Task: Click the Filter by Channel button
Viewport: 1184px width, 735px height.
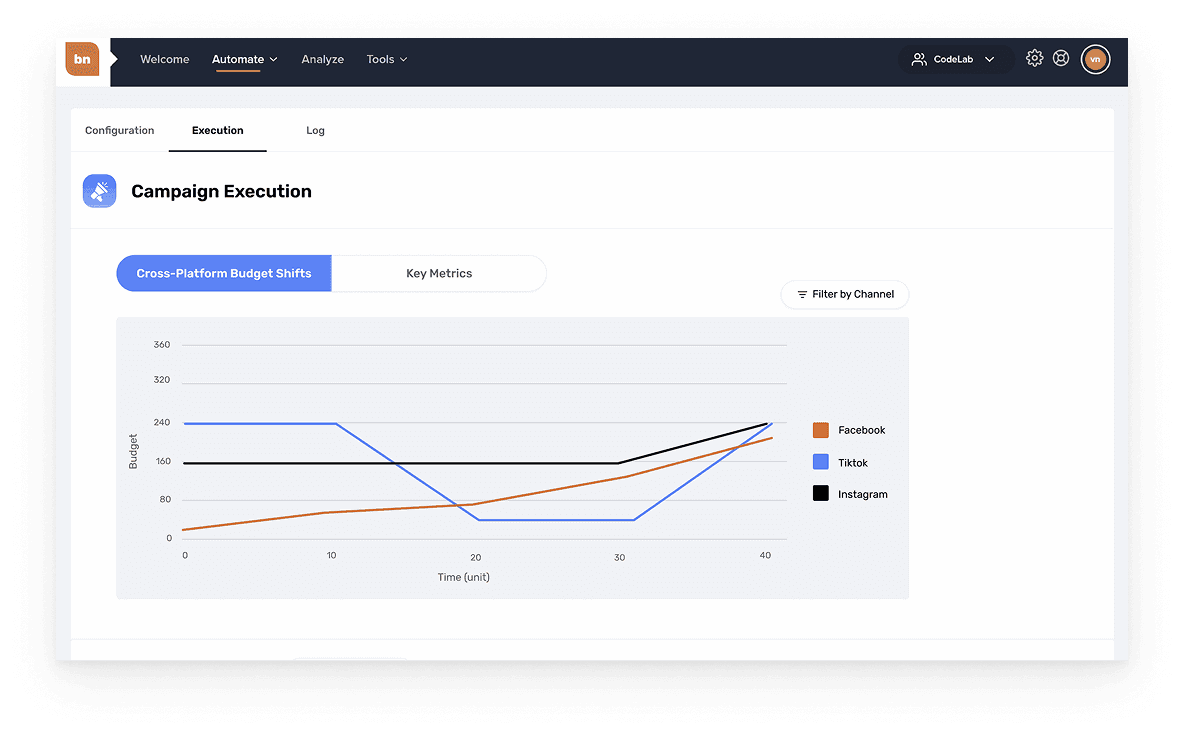Action: pos(845,295)
